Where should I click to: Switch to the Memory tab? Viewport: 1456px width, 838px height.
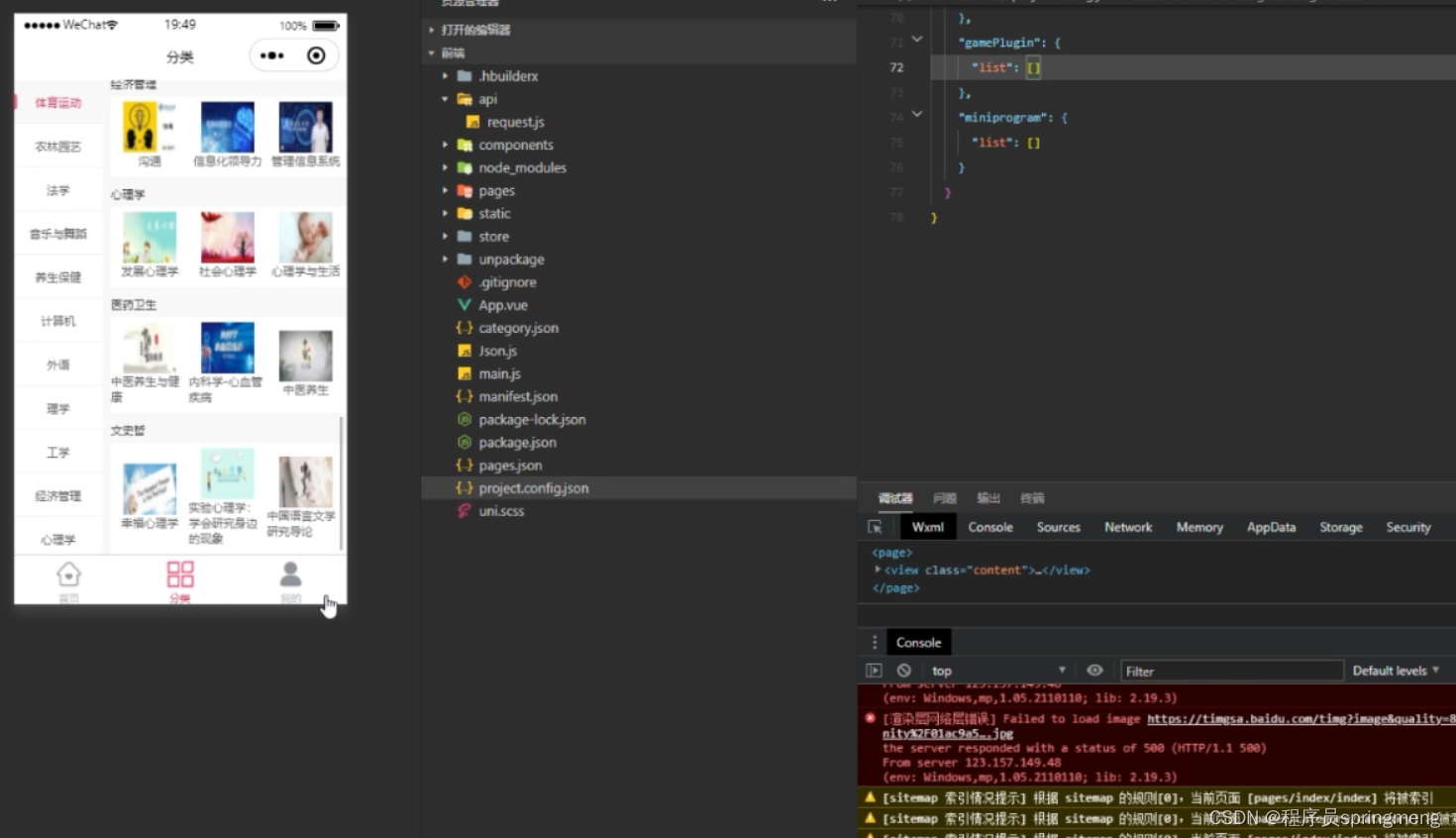[x=1199, y=527]
